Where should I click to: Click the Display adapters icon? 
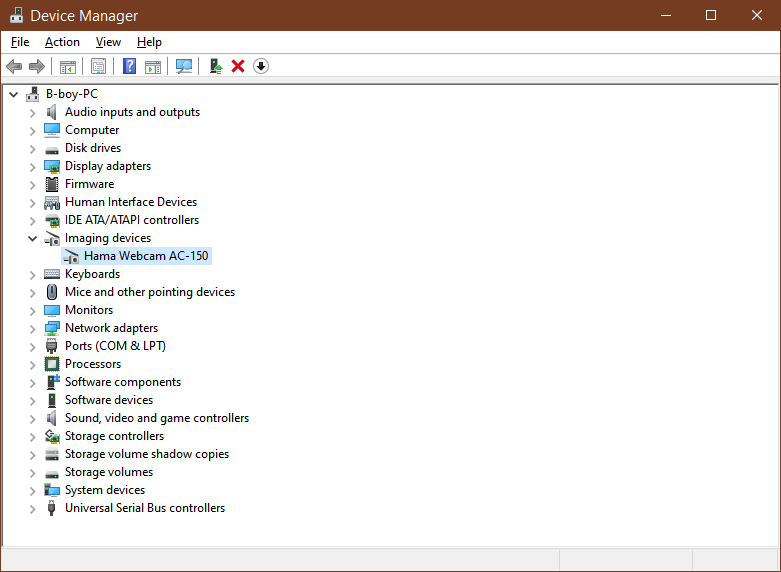[x=52, y=166]
